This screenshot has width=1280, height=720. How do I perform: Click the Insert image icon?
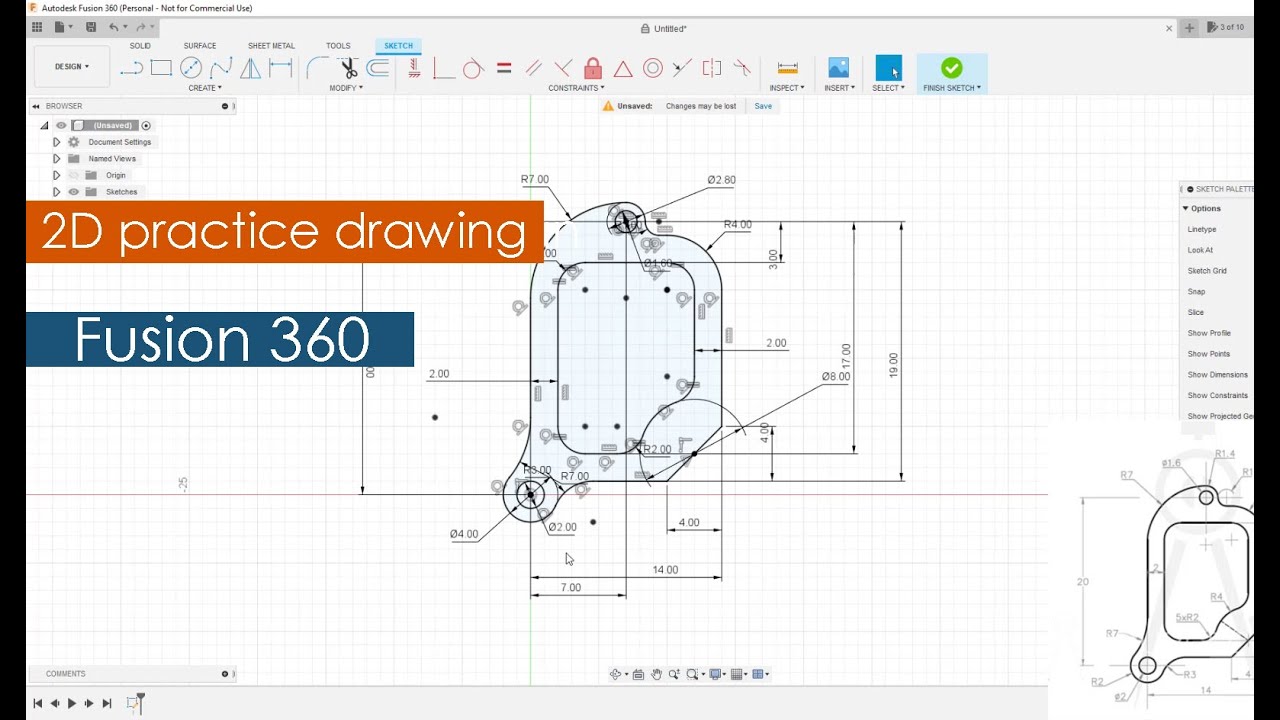click(x=839, y=68)
